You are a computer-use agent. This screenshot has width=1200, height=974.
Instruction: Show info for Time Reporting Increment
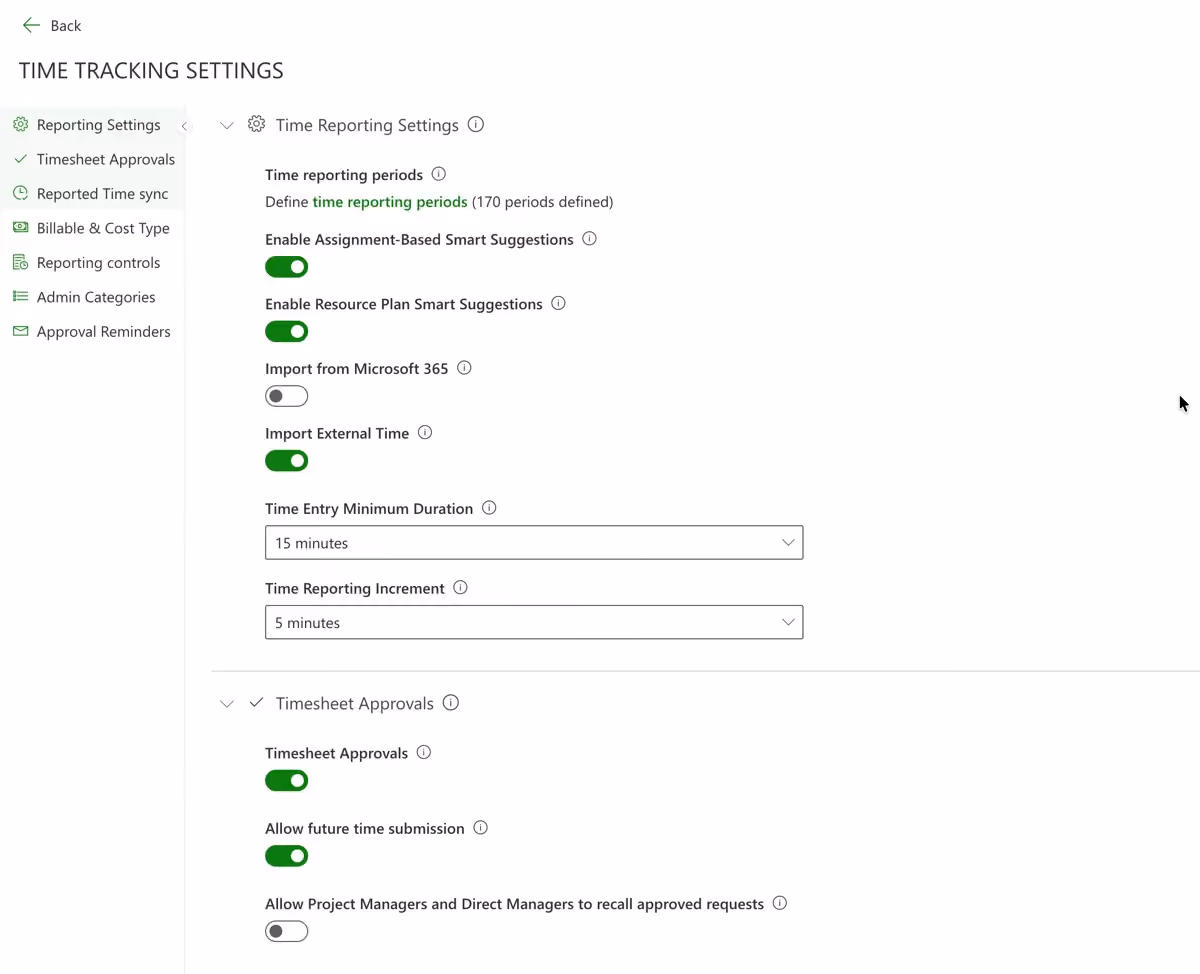click(x=460, y=588)
